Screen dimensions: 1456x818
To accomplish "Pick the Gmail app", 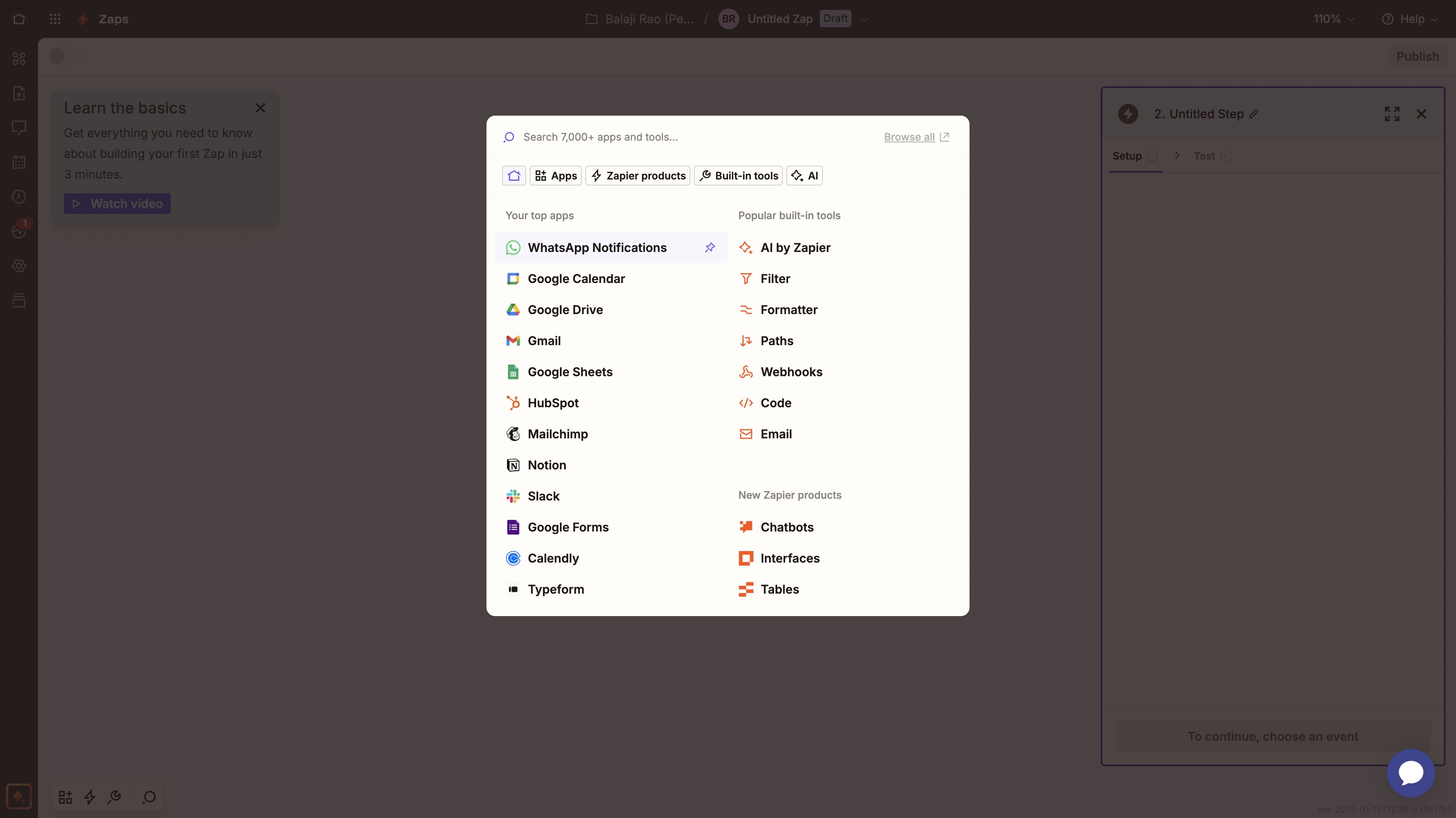I will [x=610, y=341].
